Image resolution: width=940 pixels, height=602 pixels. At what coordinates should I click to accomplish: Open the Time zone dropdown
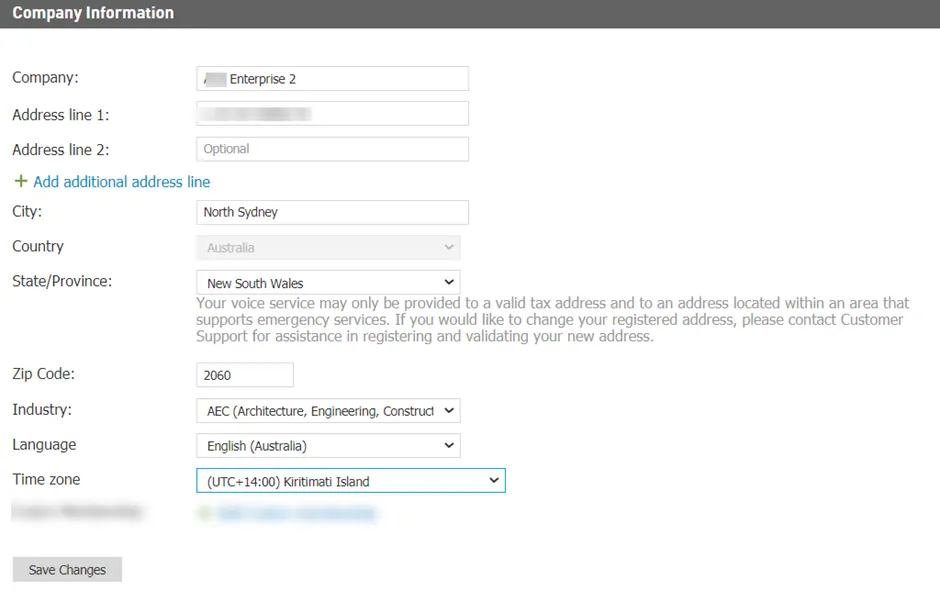(x=351, y=481)
